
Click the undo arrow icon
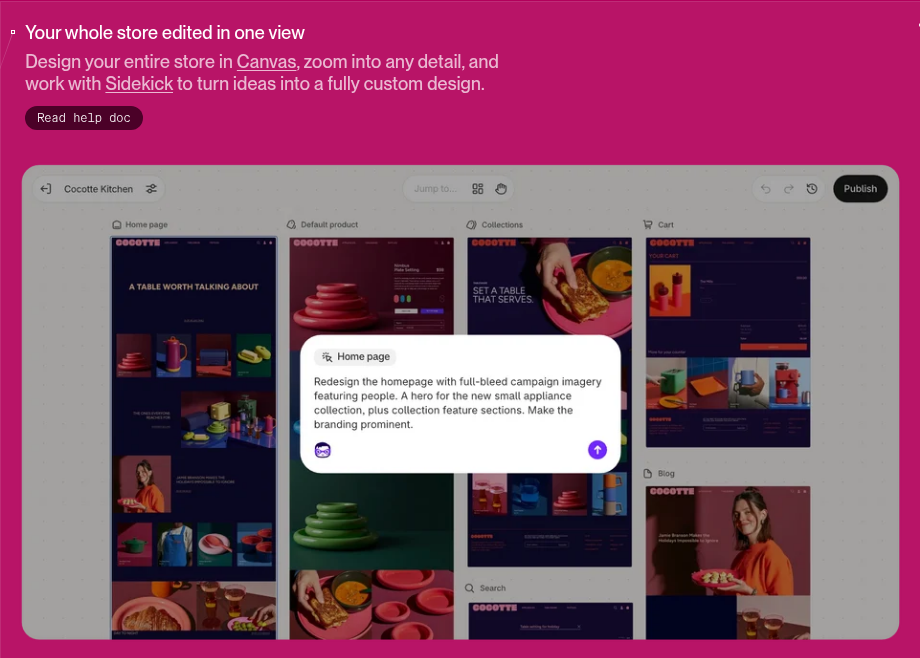766,189
